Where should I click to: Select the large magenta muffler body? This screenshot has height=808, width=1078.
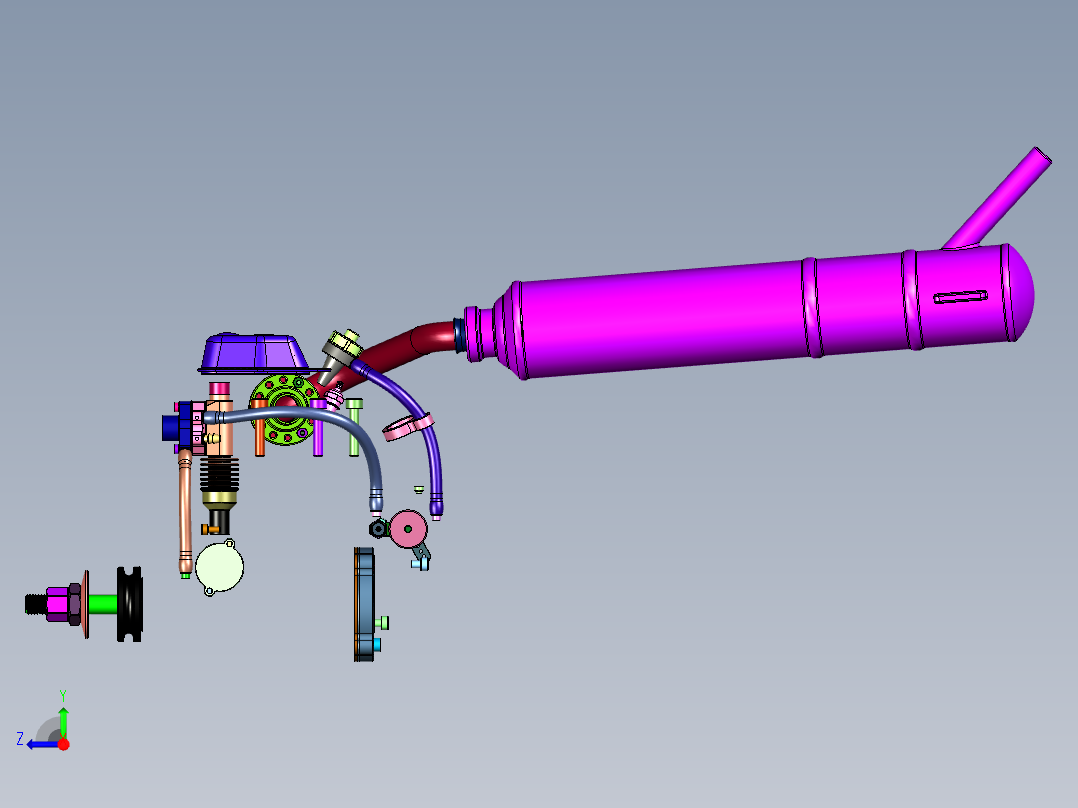click(749, 312)
